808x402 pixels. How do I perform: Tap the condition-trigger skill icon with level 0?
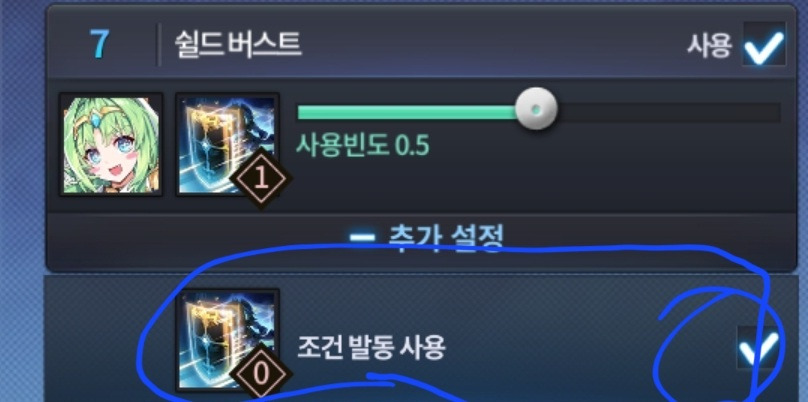click(227, 340)
